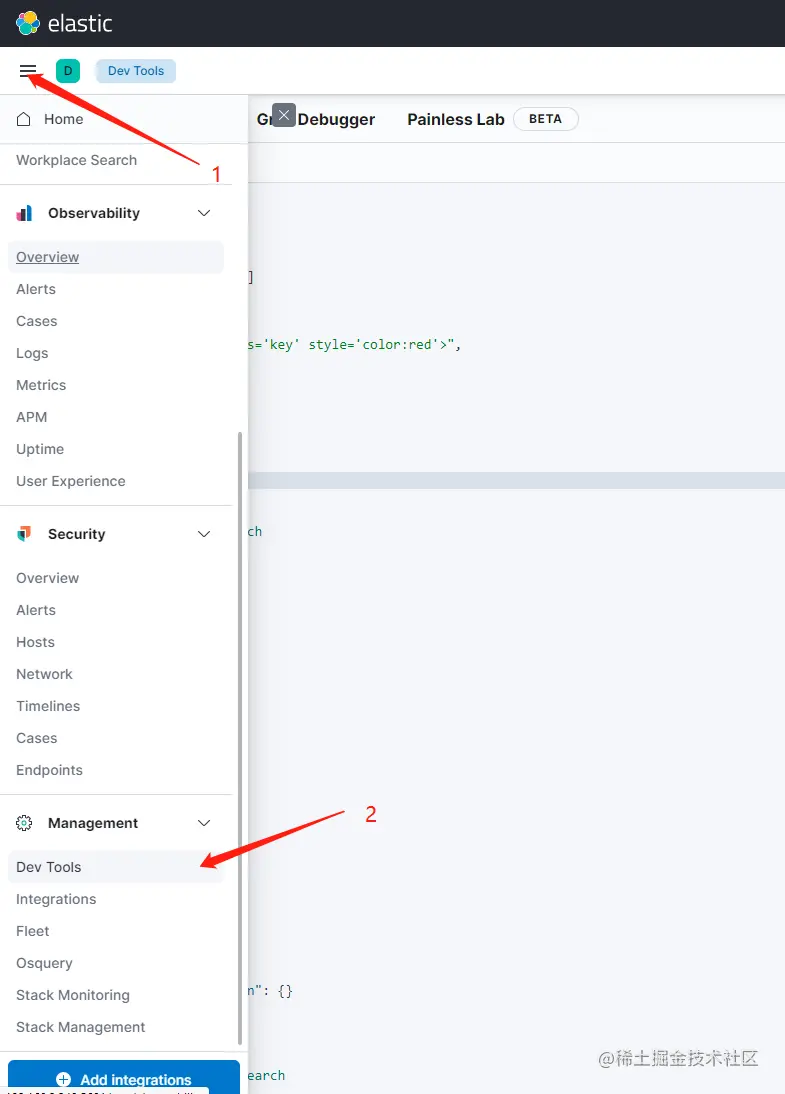785x1094 pixels.
Task: Open Fleet in sidebar
Action: [x=33, y=931]
